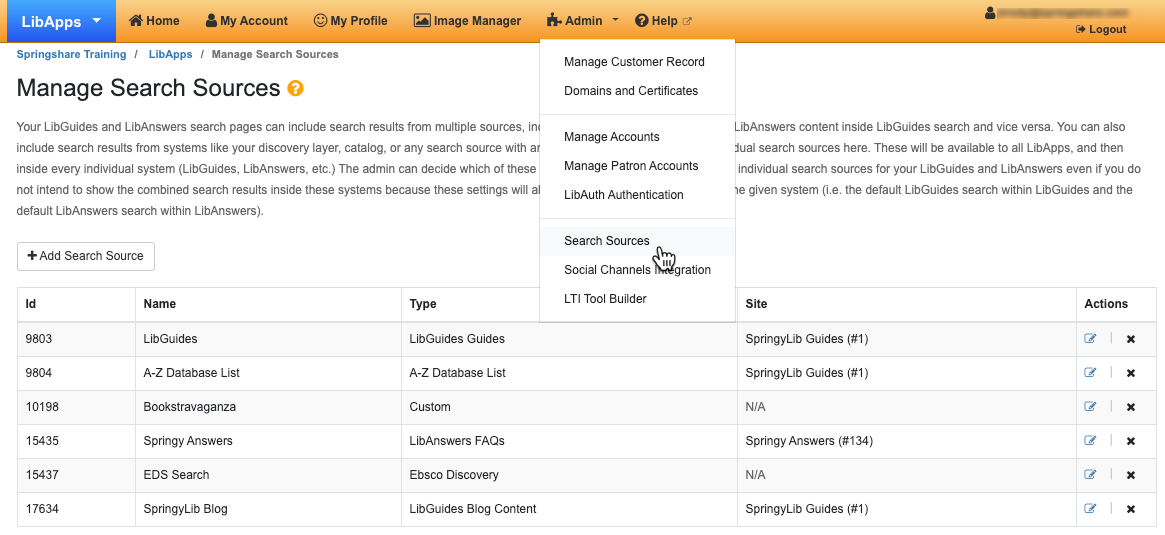Edit the Bookstravaganza search source
The image size is (1165, 535).
[x=1090, y=406]
